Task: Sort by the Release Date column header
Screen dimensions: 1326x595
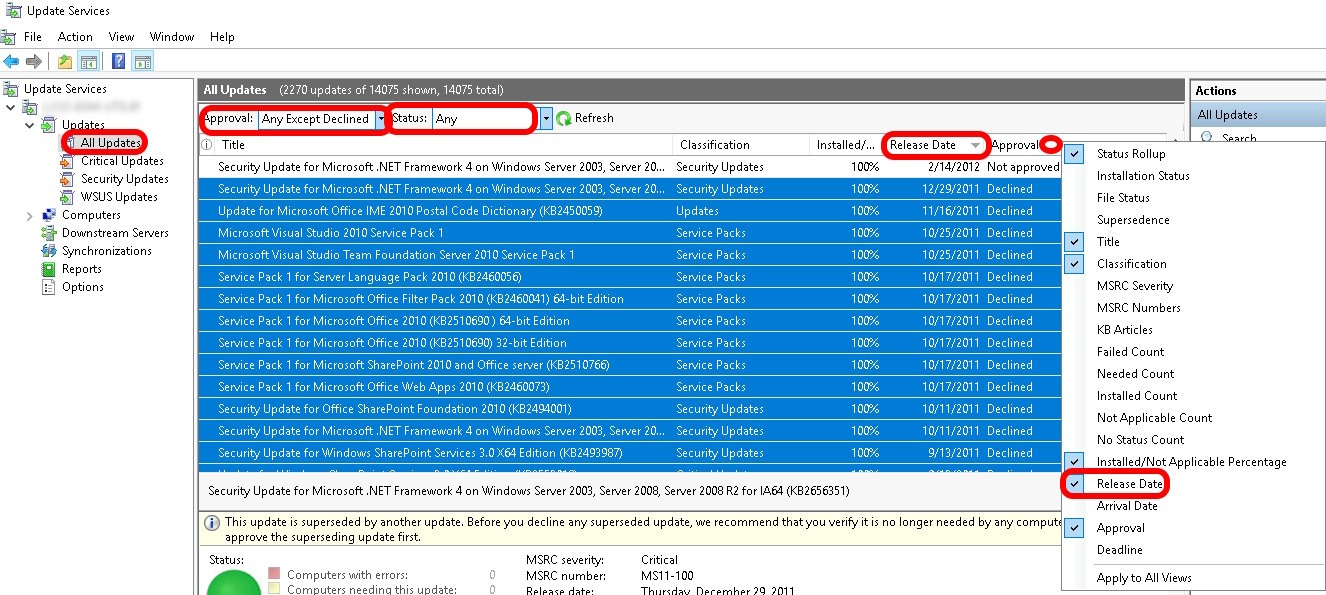Action: pyautogui.click(x=924, y=145)
